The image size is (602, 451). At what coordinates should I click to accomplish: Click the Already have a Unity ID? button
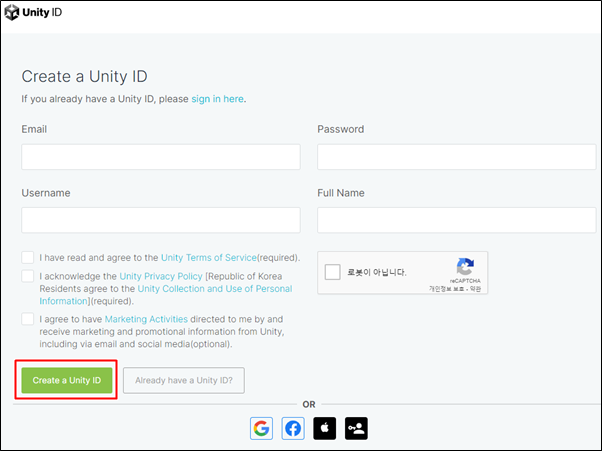pyautogui.click(x=184, y=380)
